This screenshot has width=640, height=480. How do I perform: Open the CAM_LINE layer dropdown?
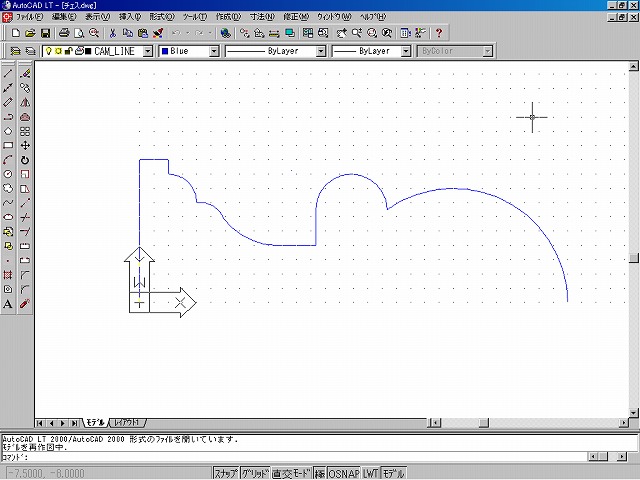pos(148,51)
